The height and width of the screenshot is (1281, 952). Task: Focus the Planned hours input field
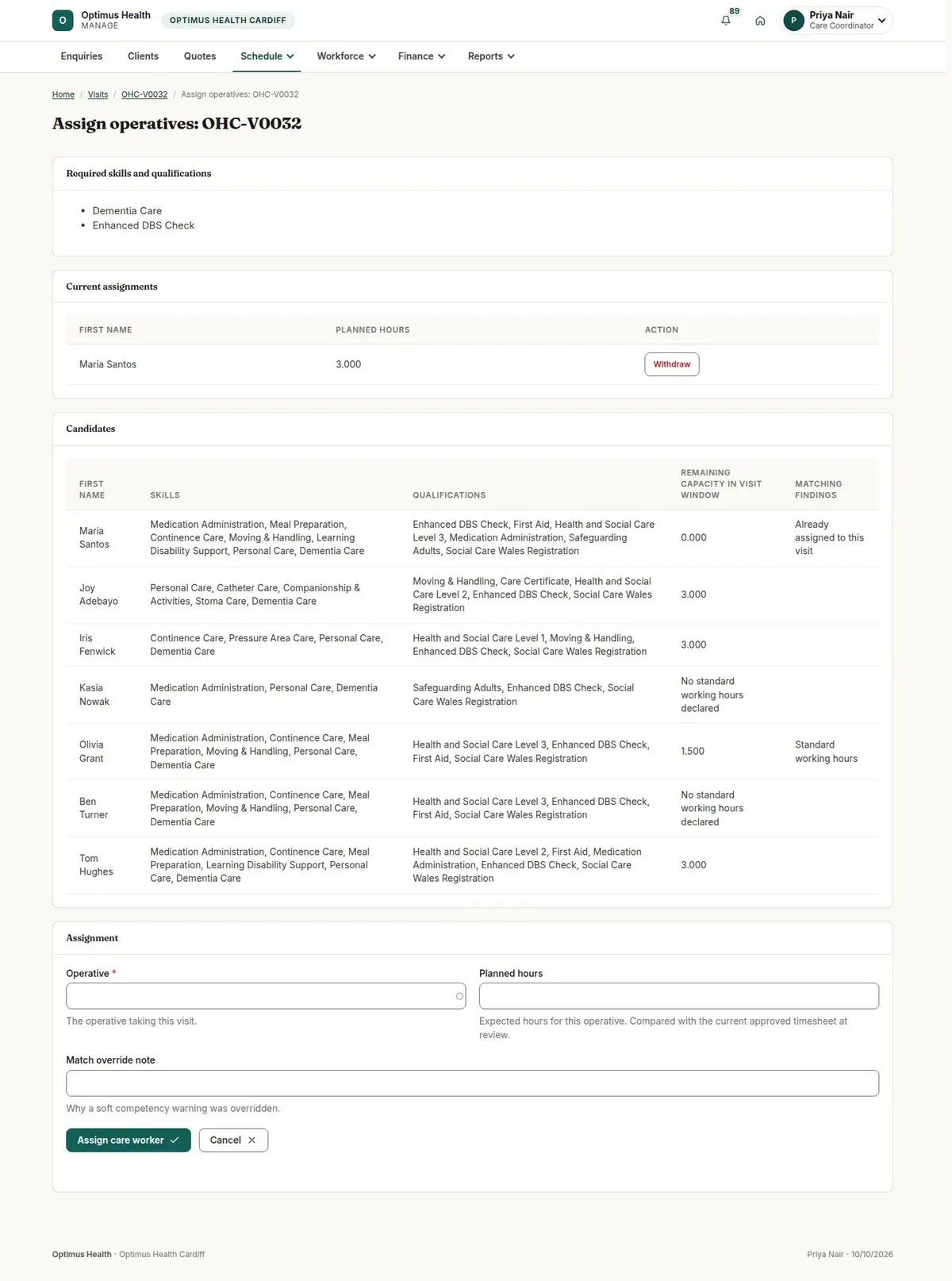(x=679, y=996)
